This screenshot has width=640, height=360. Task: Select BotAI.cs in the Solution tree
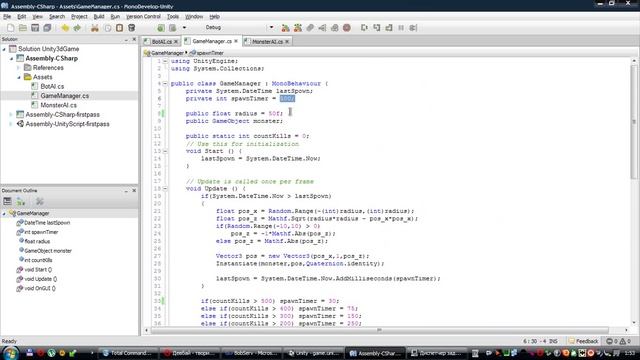[x=52, y=87]
